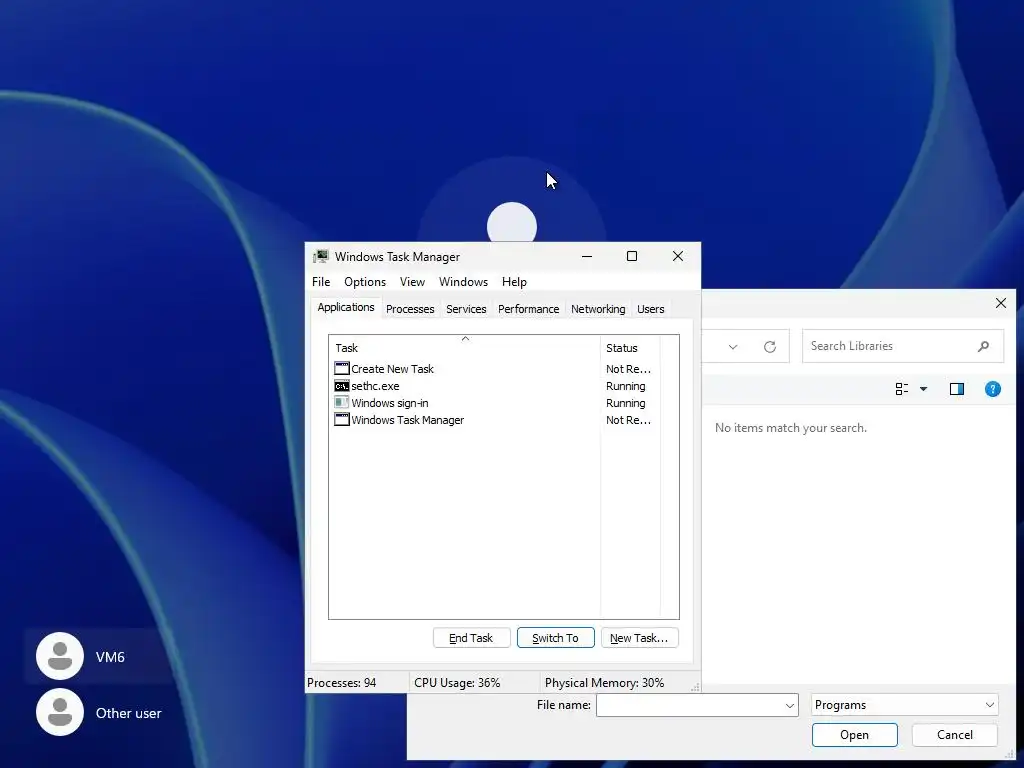Switch to the Services tab
Screen dimensions: 1024x768
pos(466,309)
